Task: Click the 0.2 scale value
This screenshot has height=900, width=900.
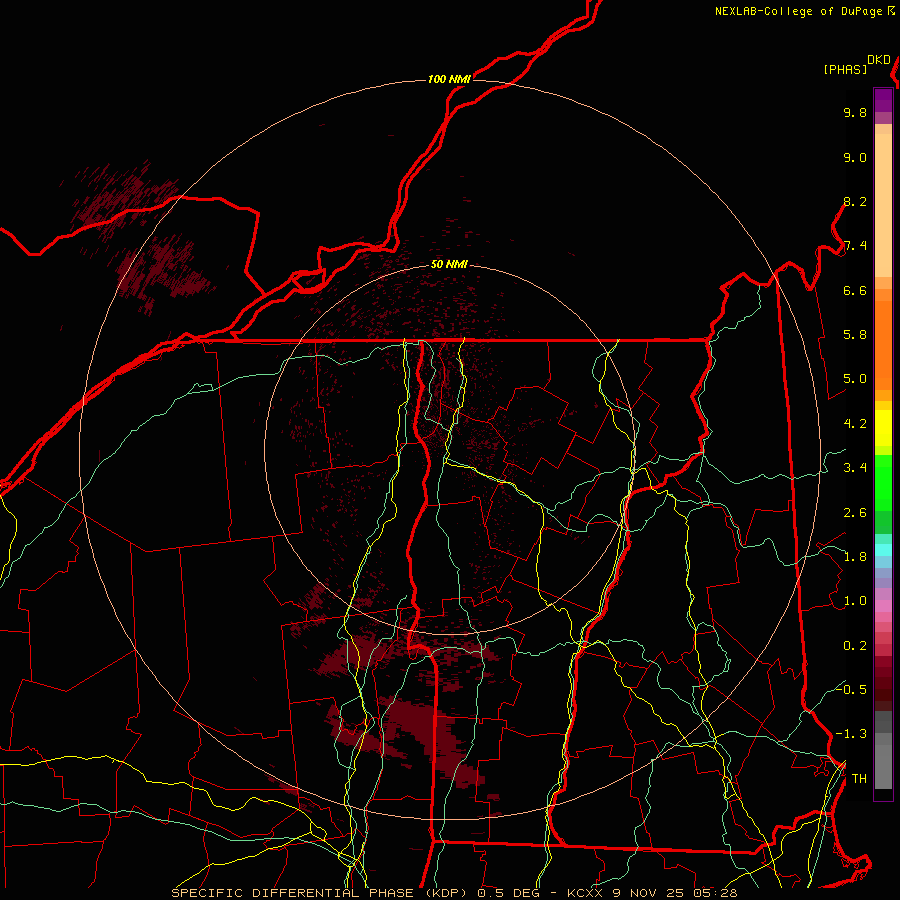Action: click(855, 646)
